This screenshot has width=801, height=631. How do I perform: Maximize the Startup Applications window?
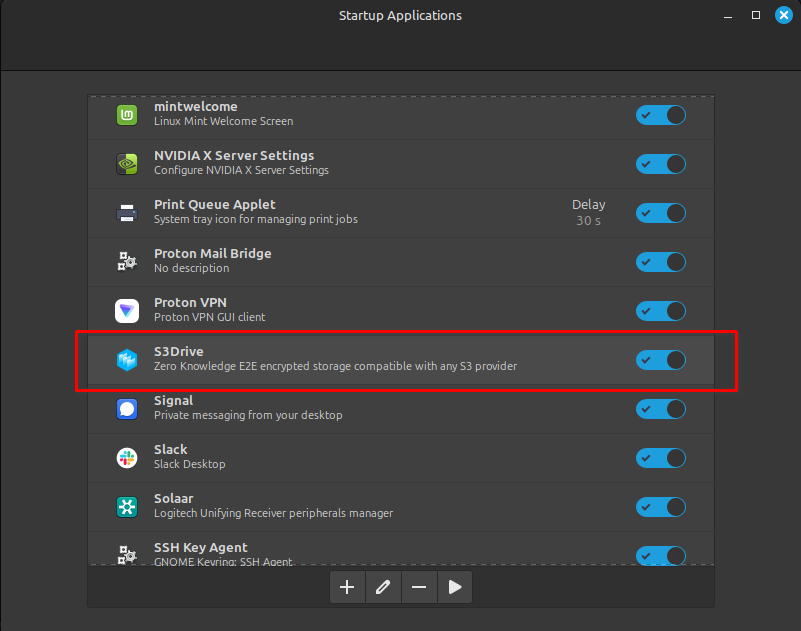(x=756, y=15)
